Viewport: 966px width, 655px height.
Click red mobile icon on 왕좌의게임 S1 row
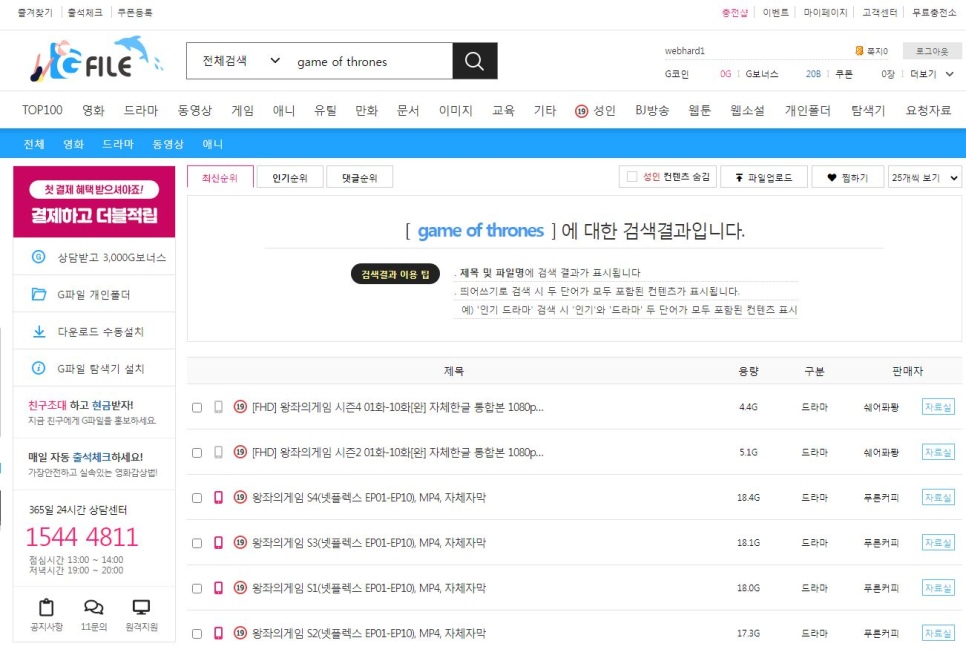218,588
